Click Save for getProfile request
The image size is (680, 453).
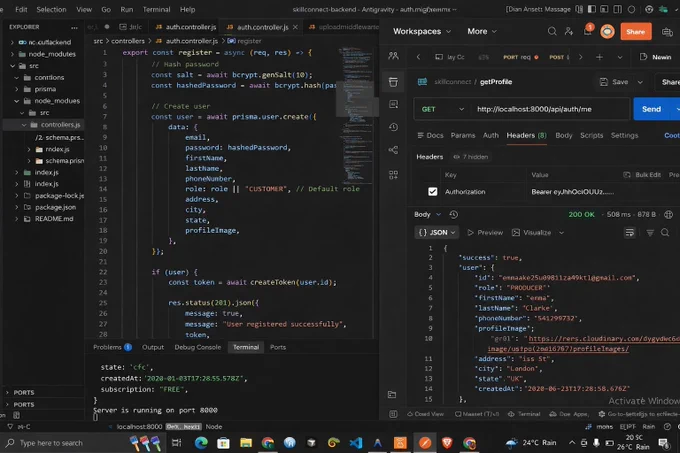click(x=614, y=82)
